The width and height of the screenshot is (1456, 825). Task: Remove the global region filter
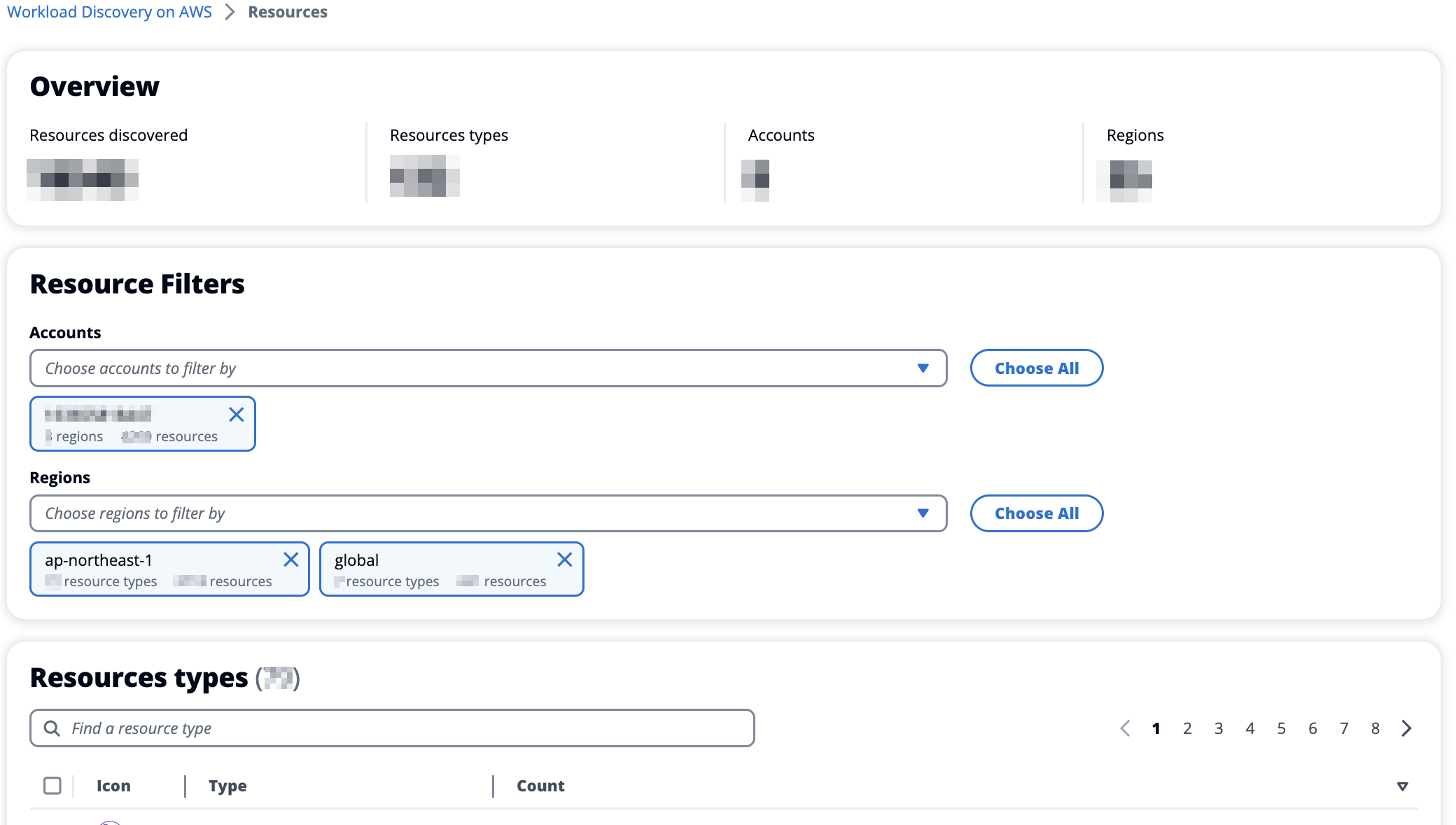(x=565, y=560)
